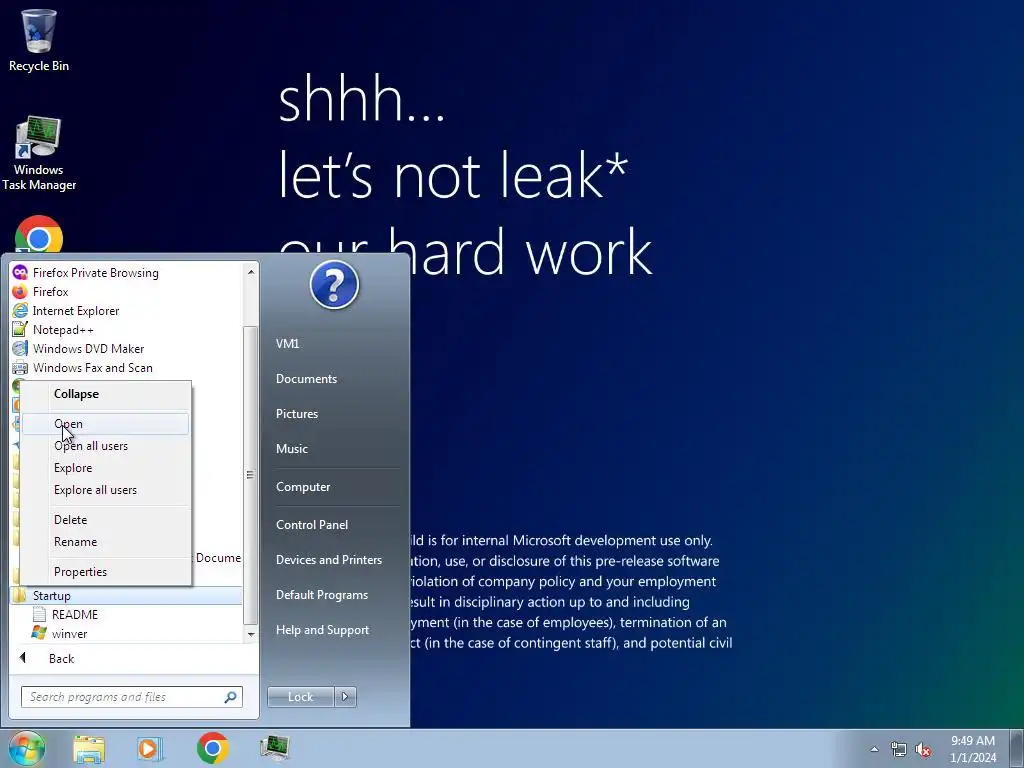
Task: Open shutdown options arrow next to Lock
Action: (345, 697)
